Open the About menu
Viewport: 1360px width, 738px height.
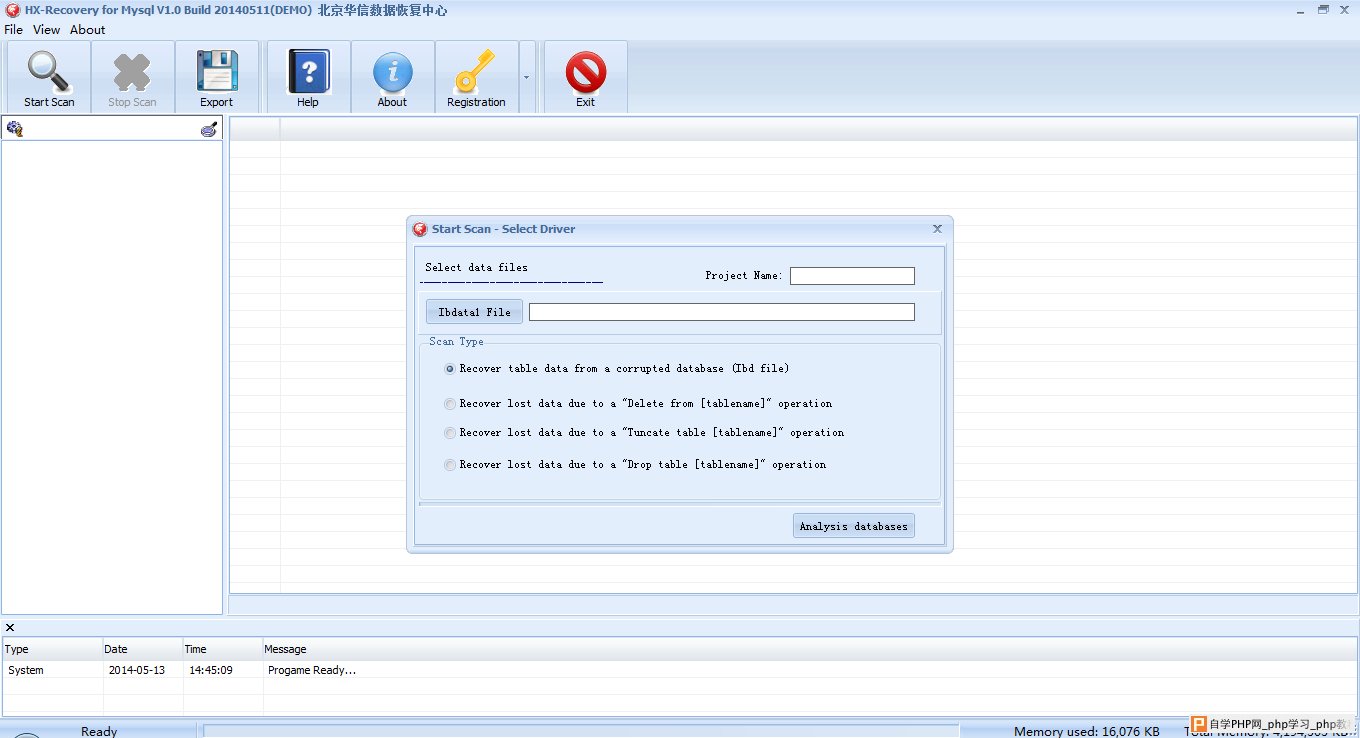click(x=87, y=30)
